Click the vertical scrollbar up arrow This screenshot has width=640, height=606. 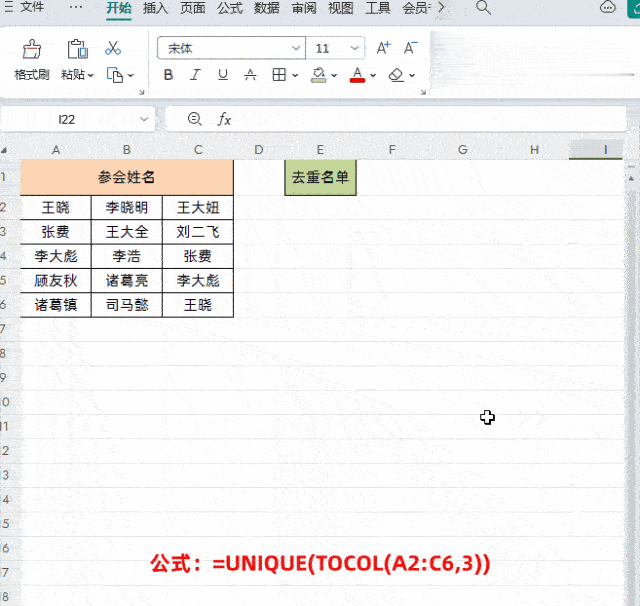(x=631, y=178)
